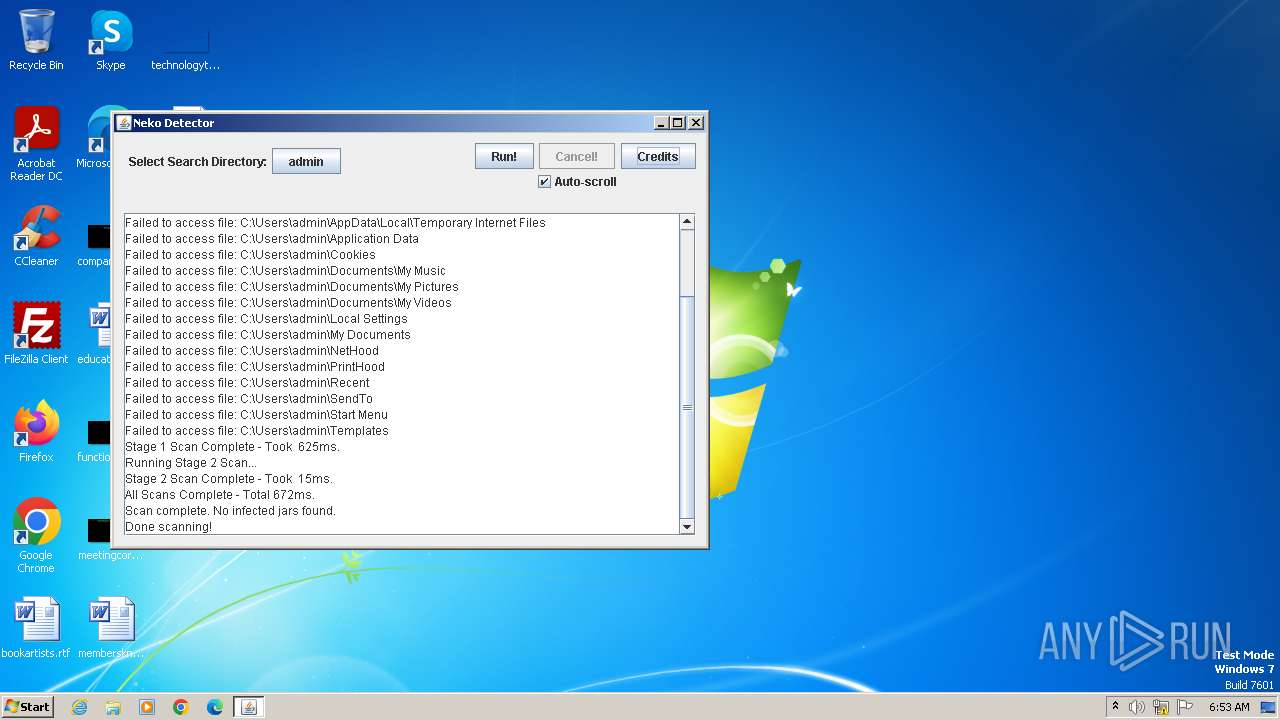Open the Skype desktop shortcut
Screen dimensions: 1280x720
(110, 40)
